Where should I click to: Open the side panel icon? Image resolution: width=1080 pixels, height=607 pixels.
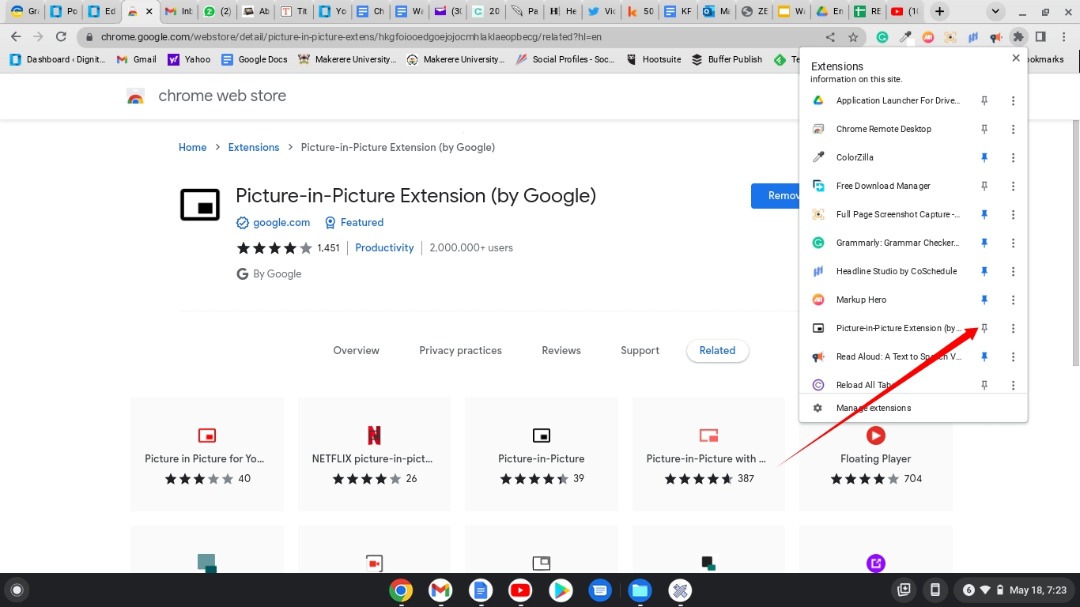(1041, 37)
